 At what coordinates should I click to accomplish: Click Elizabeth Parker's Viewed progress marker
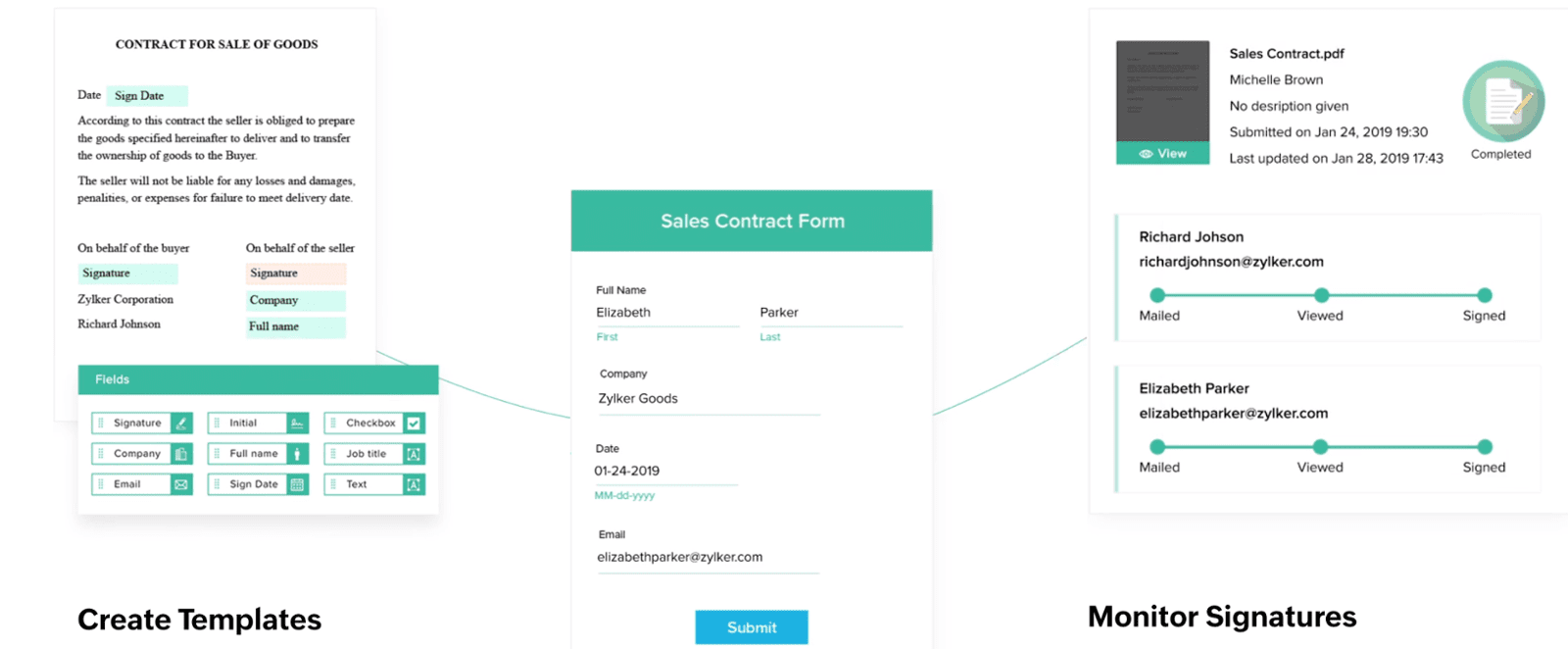(1321, 447)
